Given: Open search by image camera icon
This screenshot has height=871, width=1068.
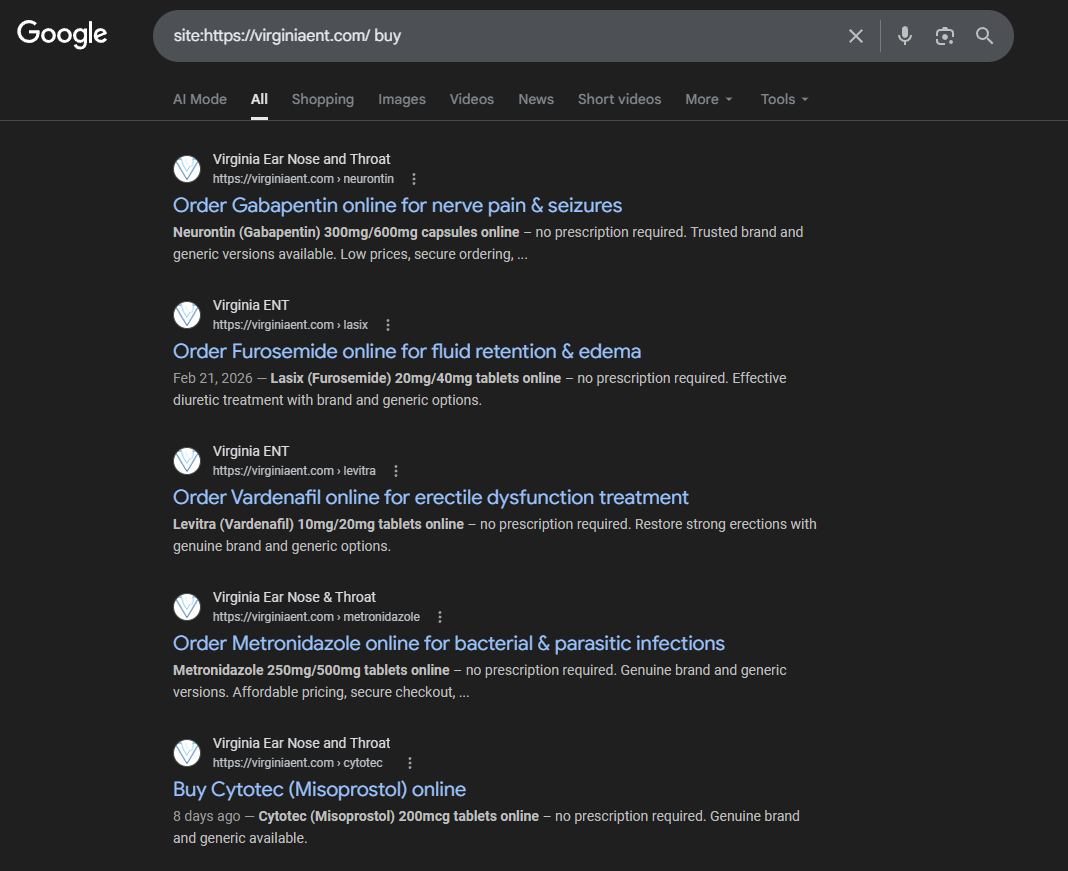Looking at the screenshot, I should (945, 36).
